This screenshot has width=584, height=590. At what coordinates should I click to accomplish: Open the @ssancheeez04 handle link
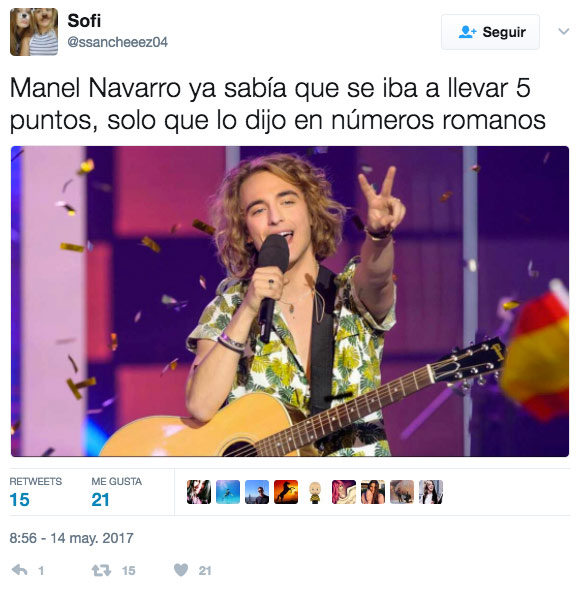[x=118, y=42]
